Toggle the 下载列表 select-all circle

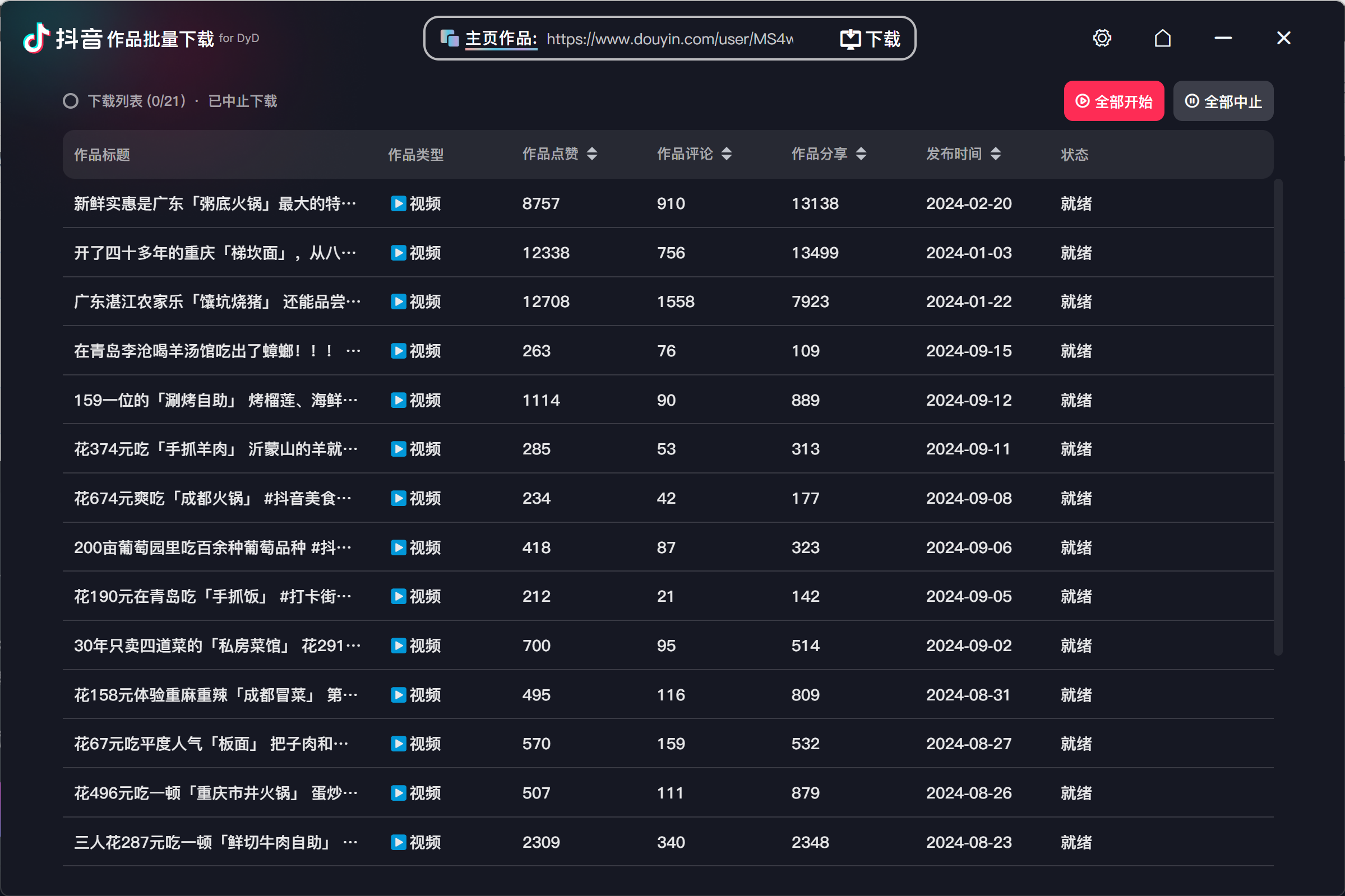click(x=70, y=101)
